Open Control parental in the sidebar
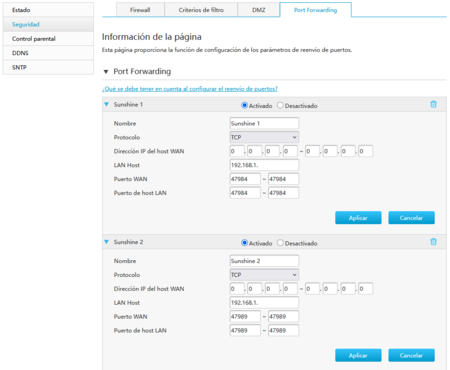The width and height of the screenshot is (450, 370). (x=48, y=39)
